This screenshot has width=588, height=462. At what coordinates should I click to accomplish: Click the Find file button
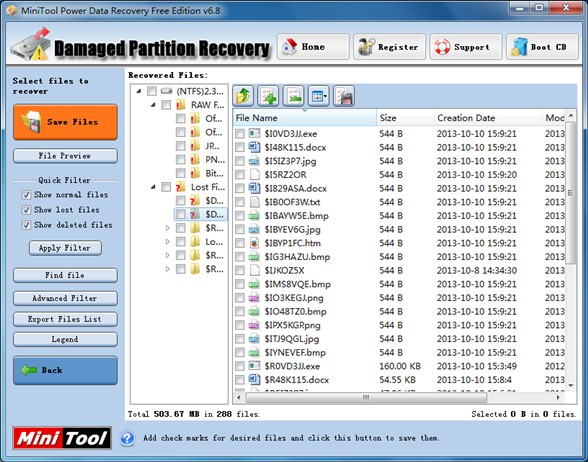[x=65, y=275]
